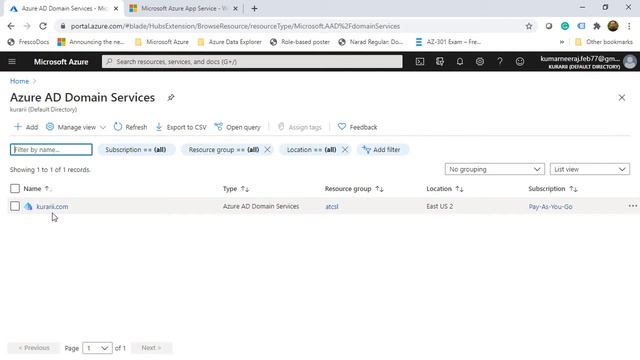This screenshot has width=640, height=360.
Task: Reload the browser page
Action: 43,26
